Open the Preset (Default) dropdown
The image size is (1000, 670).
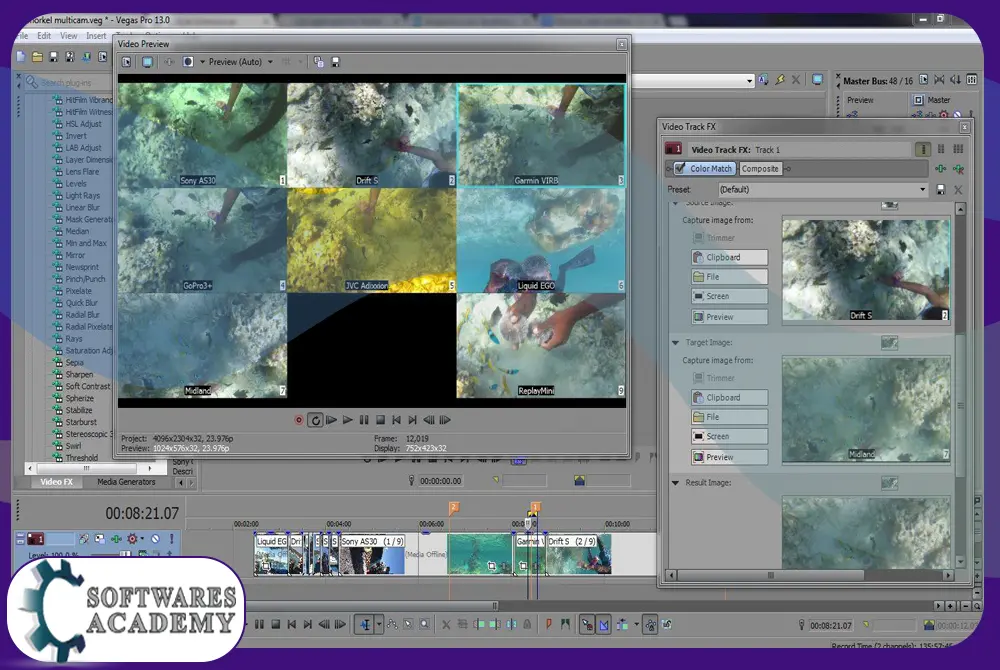(922, 189)
